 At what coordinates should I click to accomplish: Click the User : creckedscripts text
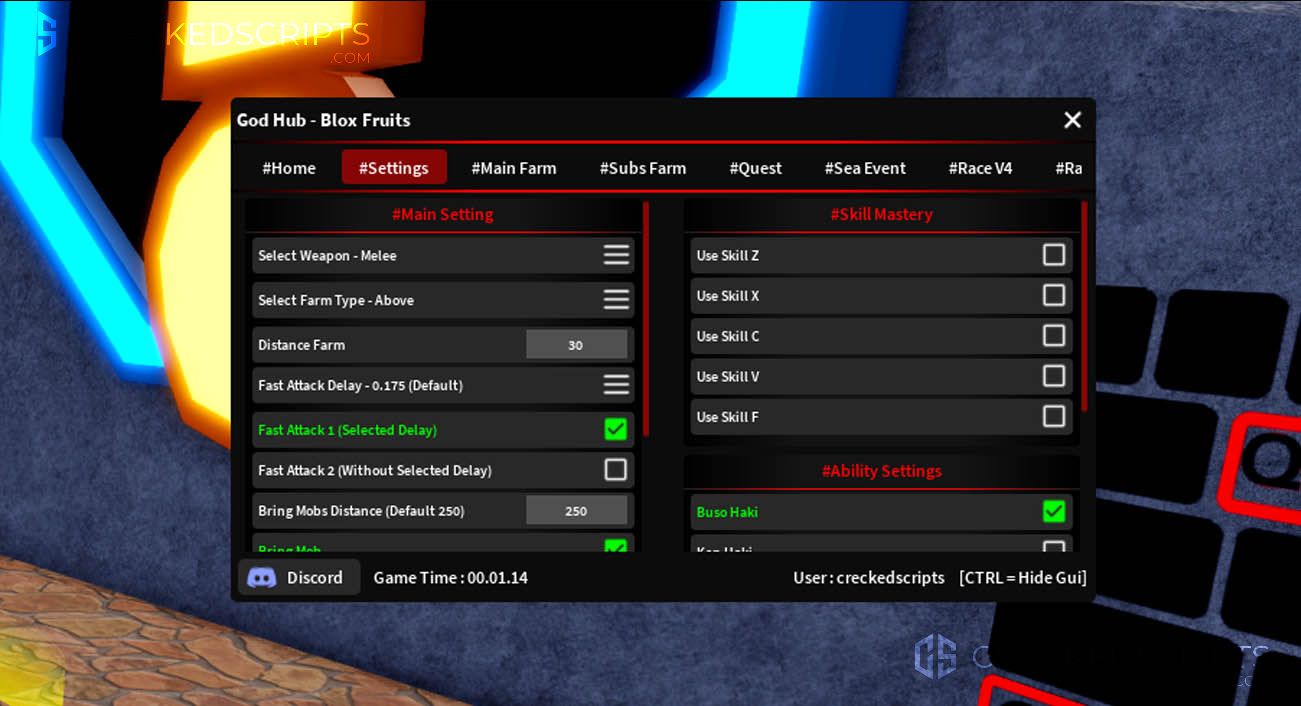click(869, 577)
